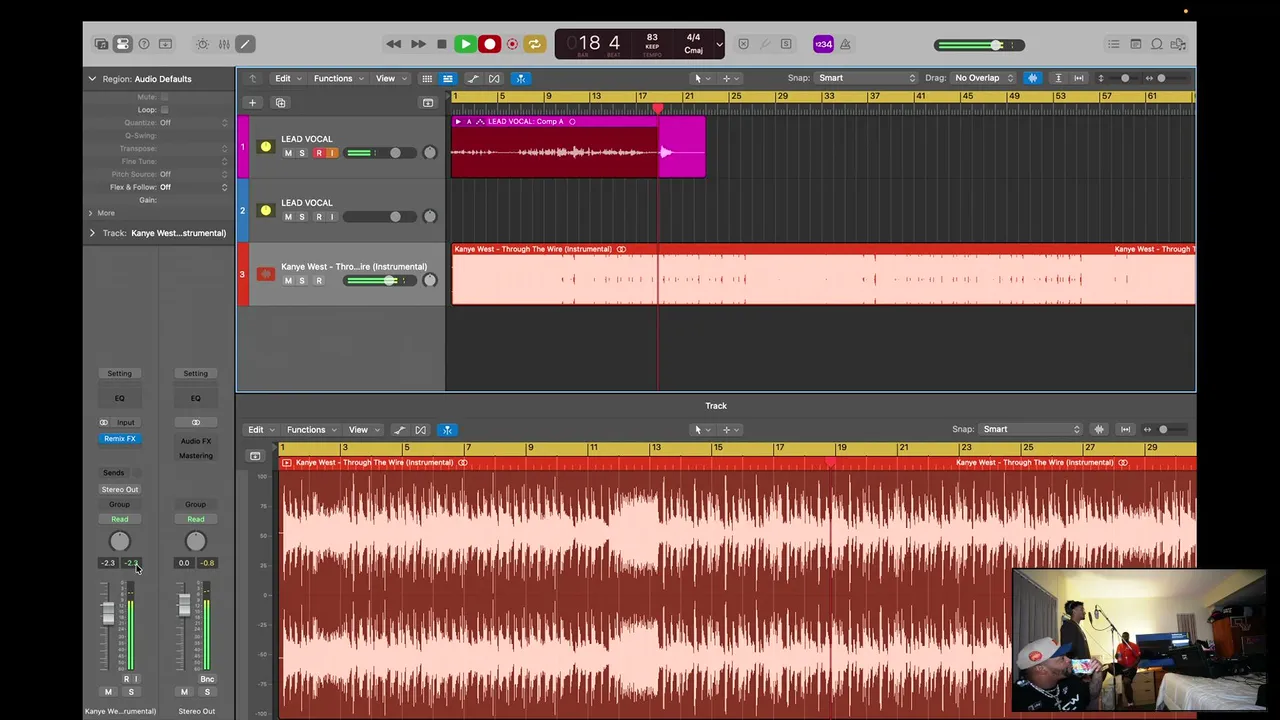Click the Mastering button on Stereo Out strip

pos(196,455)
